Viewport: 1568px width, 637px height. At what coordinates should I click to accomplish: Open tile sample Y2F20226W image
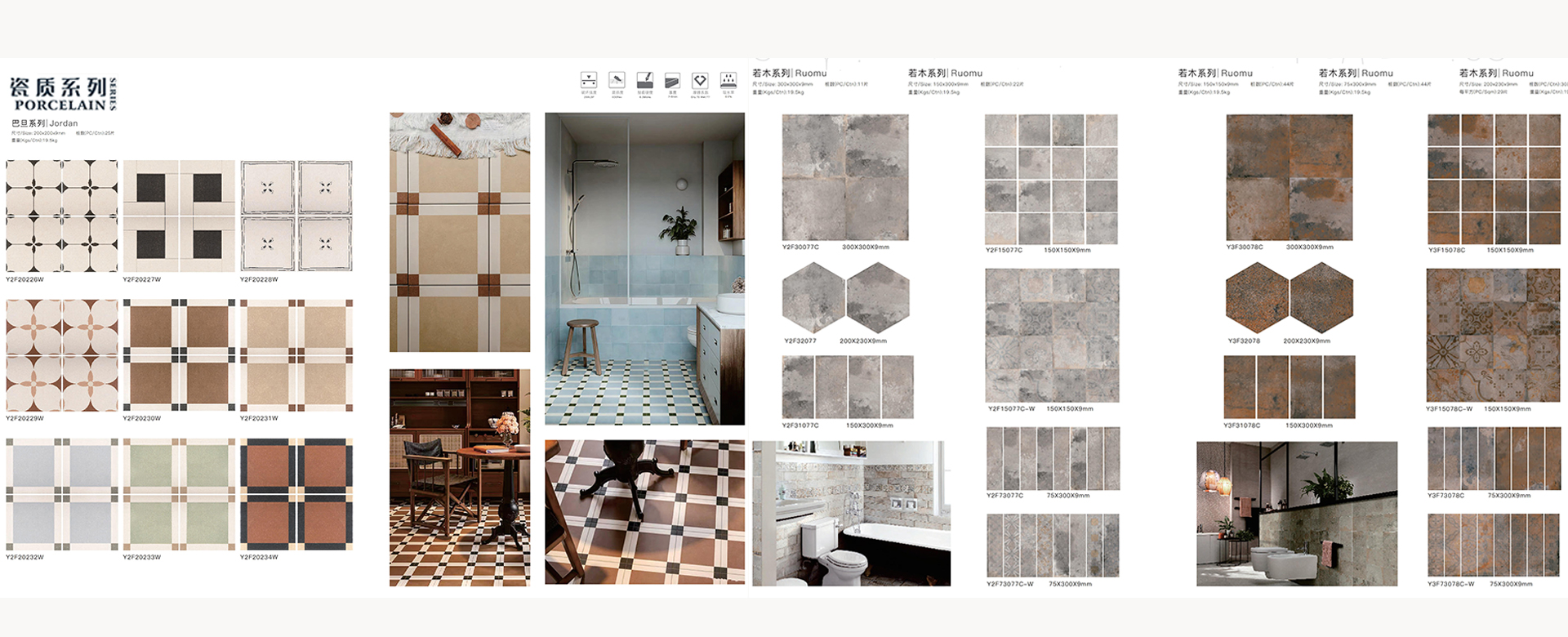click(x=62, y=216)
